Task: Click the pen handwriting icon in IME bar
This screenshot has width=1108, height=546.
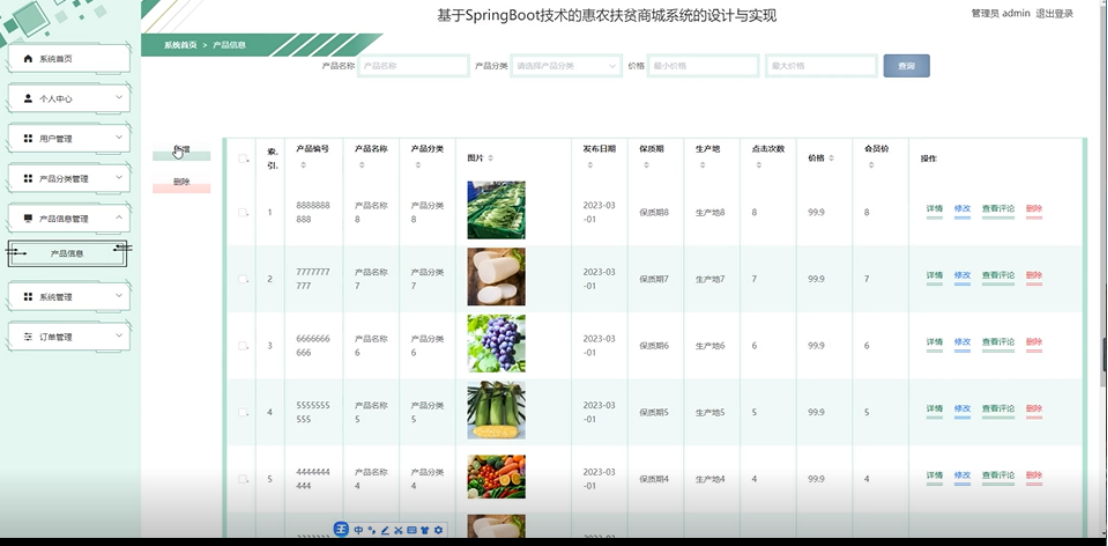Action: click(x=385, y=530)
